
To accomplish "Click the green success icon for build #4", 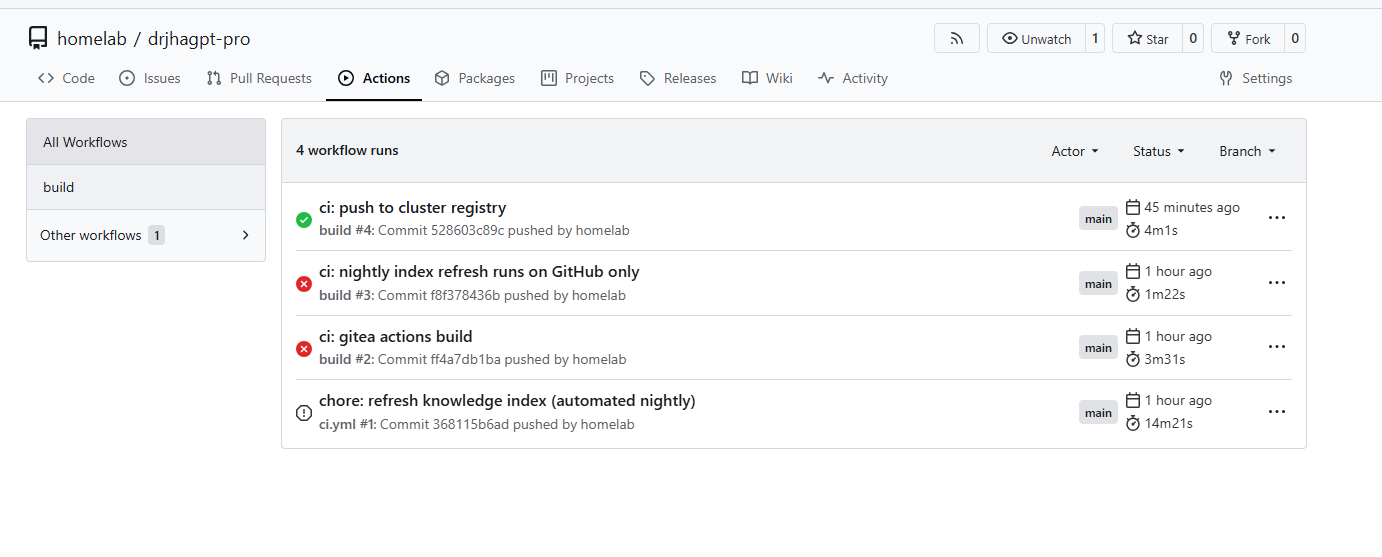I will (304, 219).
